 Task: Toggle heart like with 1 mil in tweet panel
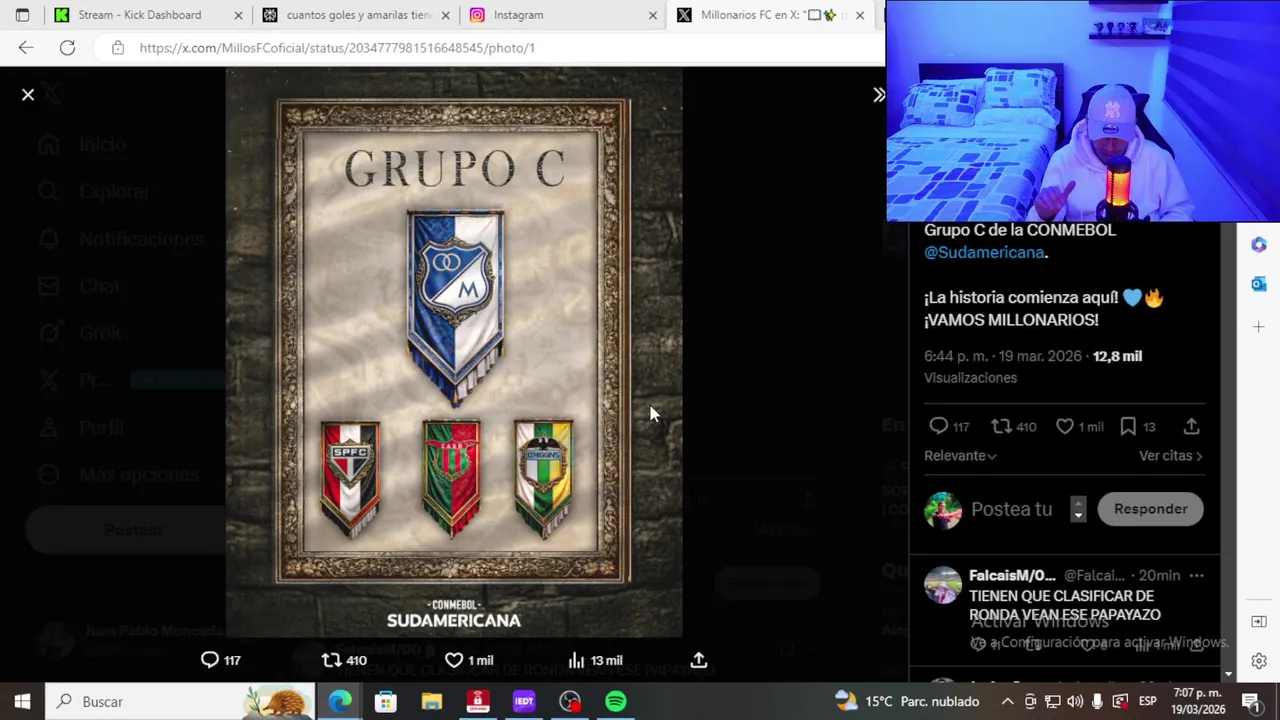[1079, 427]
